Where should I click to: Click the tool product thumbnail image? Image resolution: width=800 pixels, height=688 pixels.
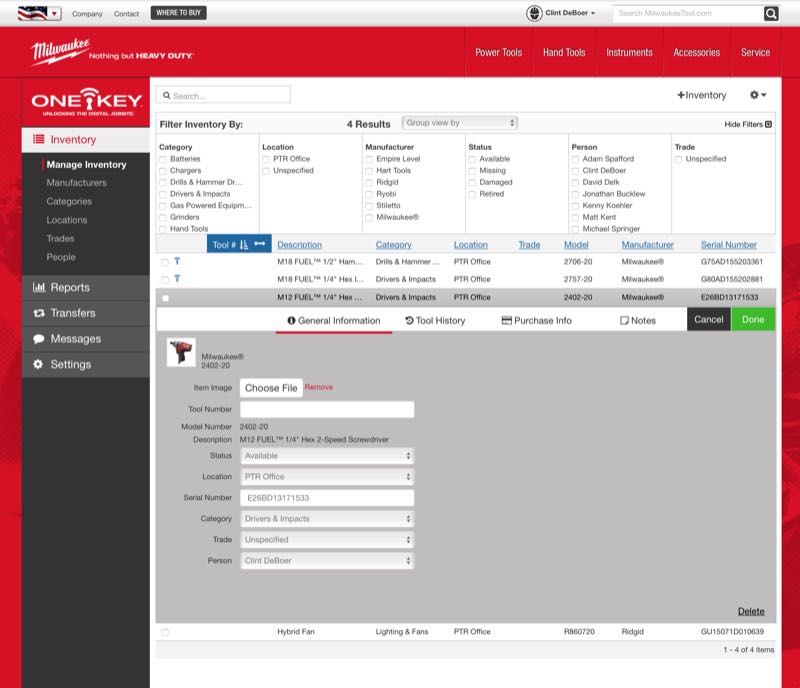coord(181,354)
